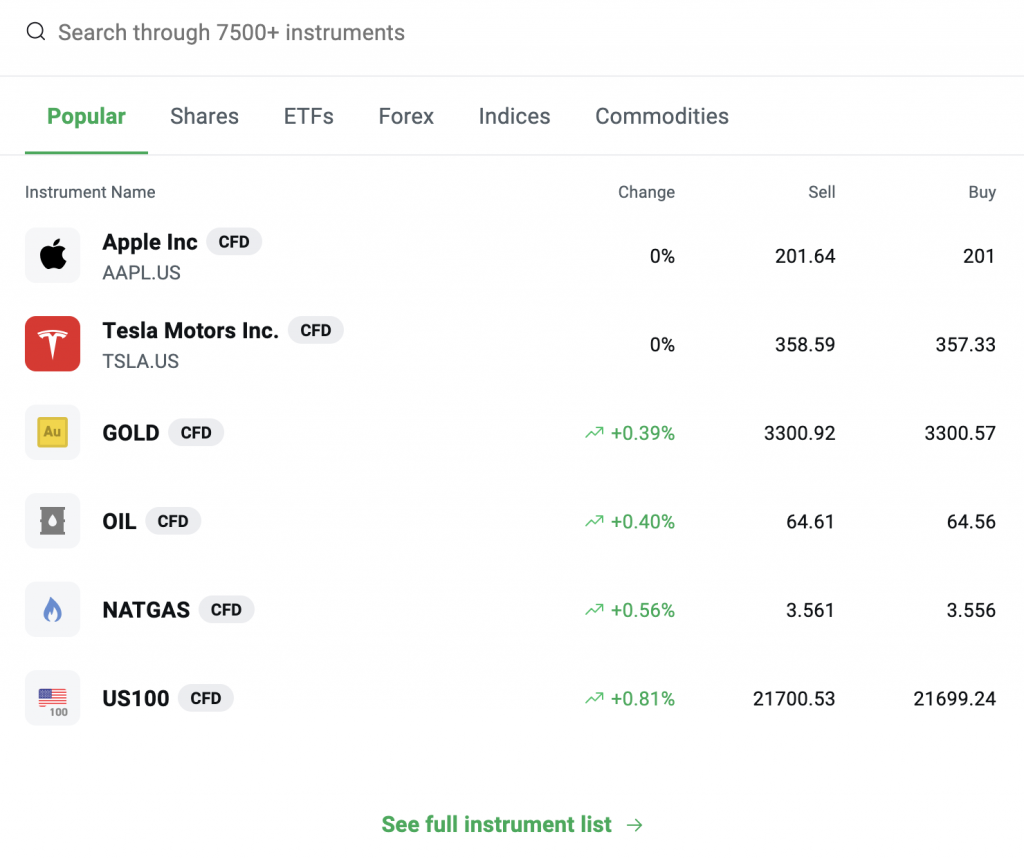Image resolution: width=1024 pixels, height=859 pixels.
Task: Click US100 buy price 21699.24
Action: tap(955, 698)
